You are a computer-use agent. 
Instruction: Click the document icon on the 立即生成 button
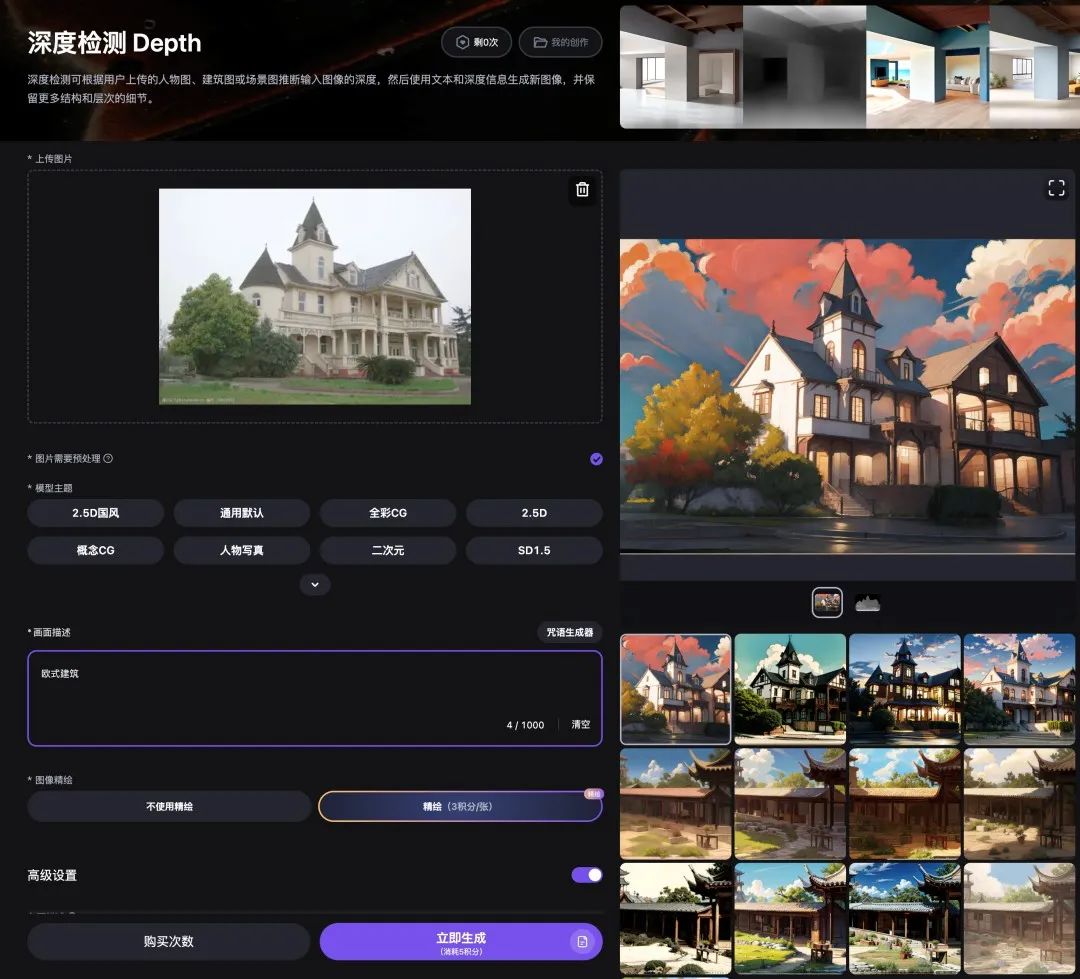(x=581, y=941)
